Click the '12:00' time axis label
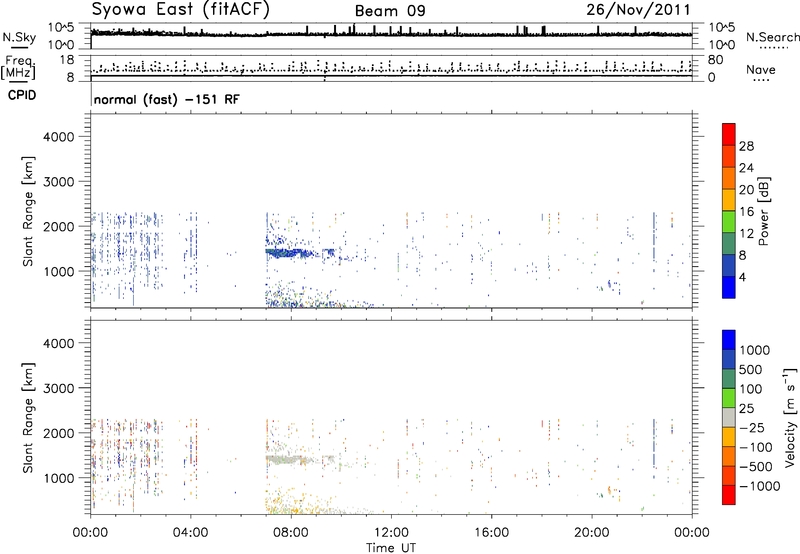Viewport: 800px width, 554px height. coord(391,532)
